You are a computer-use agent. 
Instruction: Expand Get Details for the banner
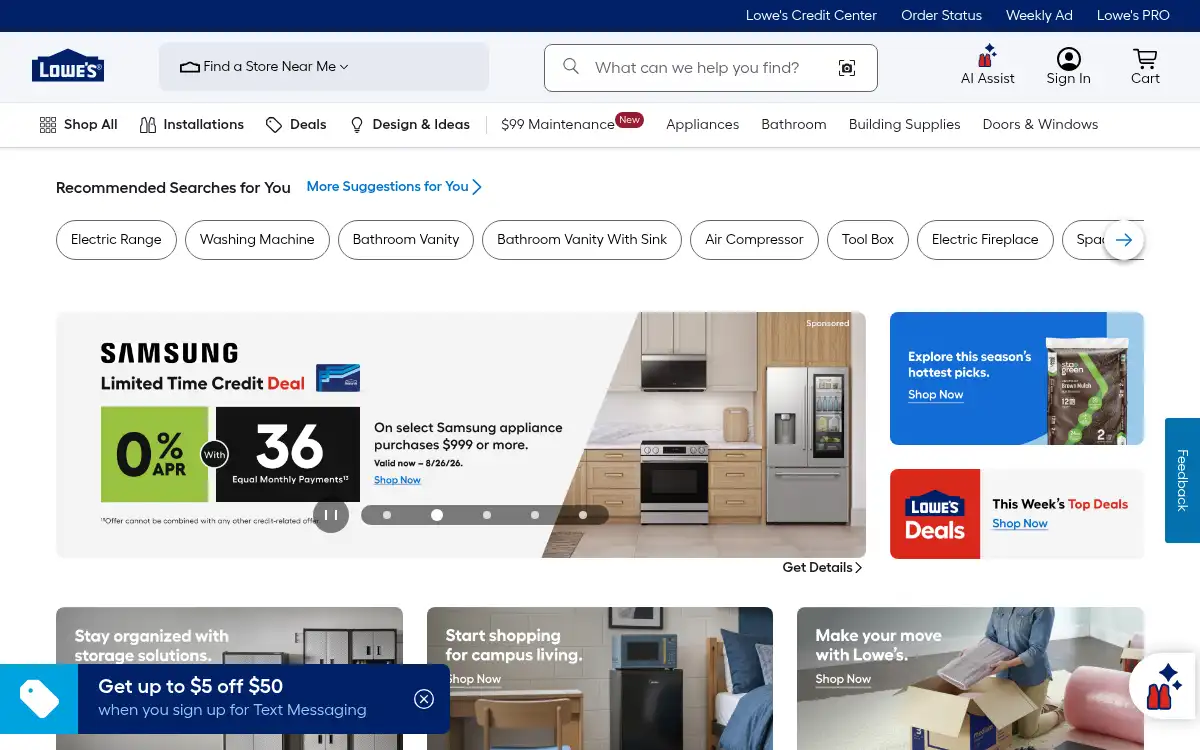point(822,568)
